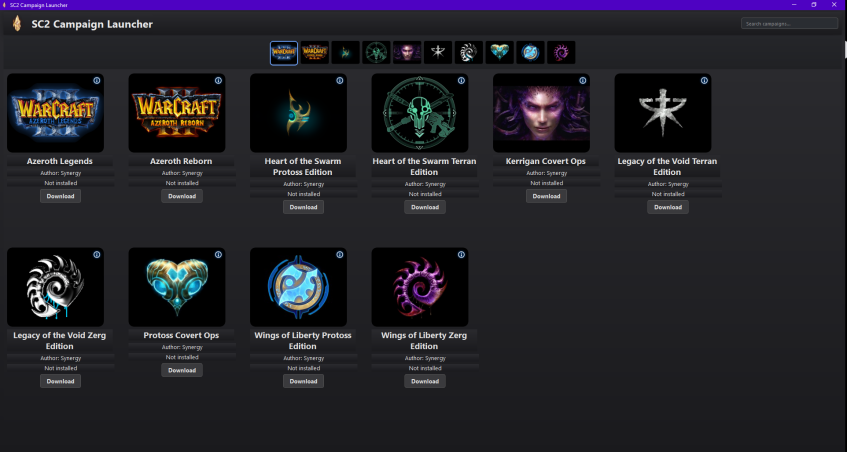This screenshot has width=847, height=452.
Task: Open the Kerrigan Covert Ops cover image
Action: 542,113
